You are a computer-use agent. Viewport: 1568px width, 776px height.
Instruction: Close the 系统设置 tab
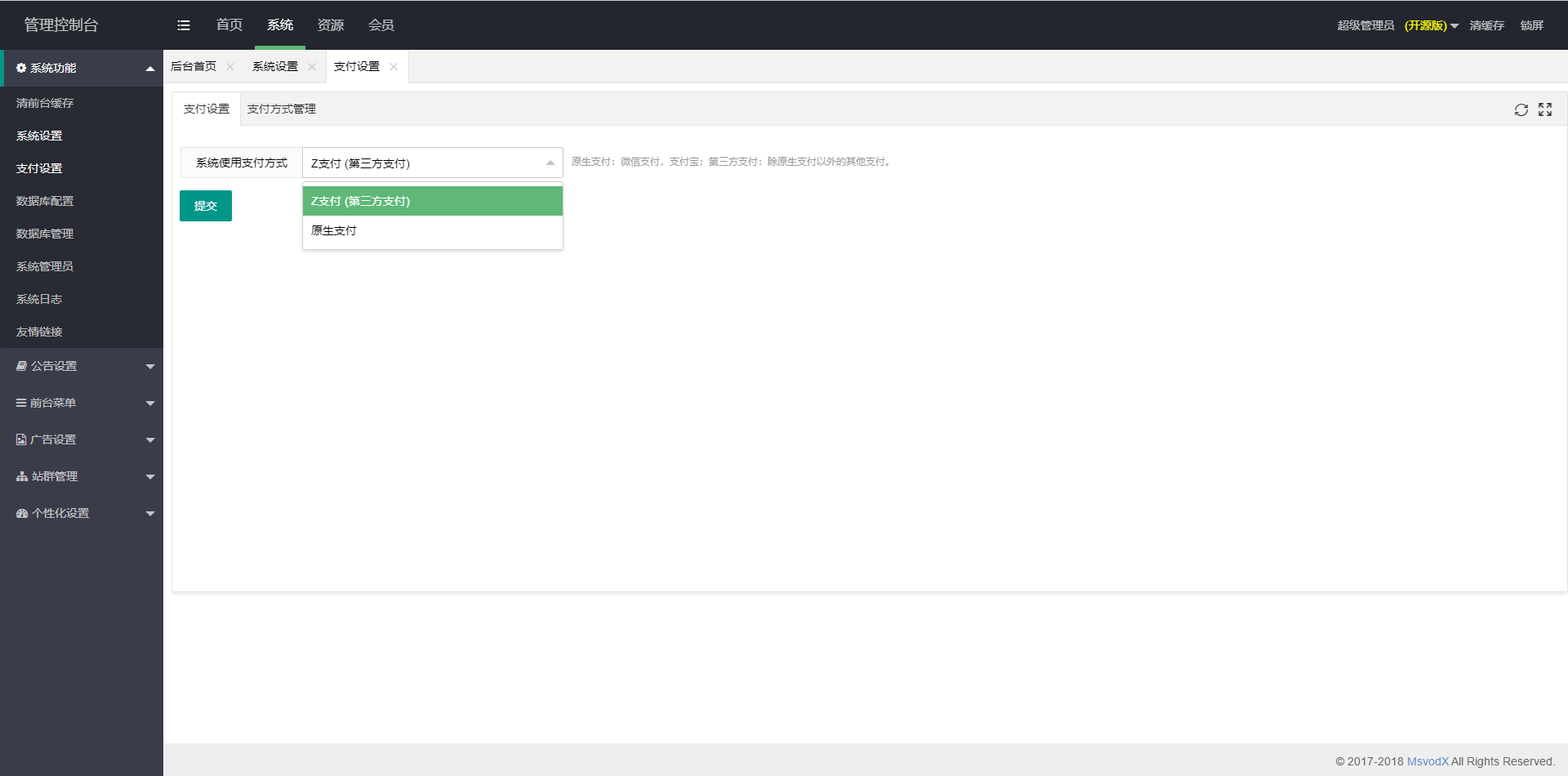(x=312, y=67)
